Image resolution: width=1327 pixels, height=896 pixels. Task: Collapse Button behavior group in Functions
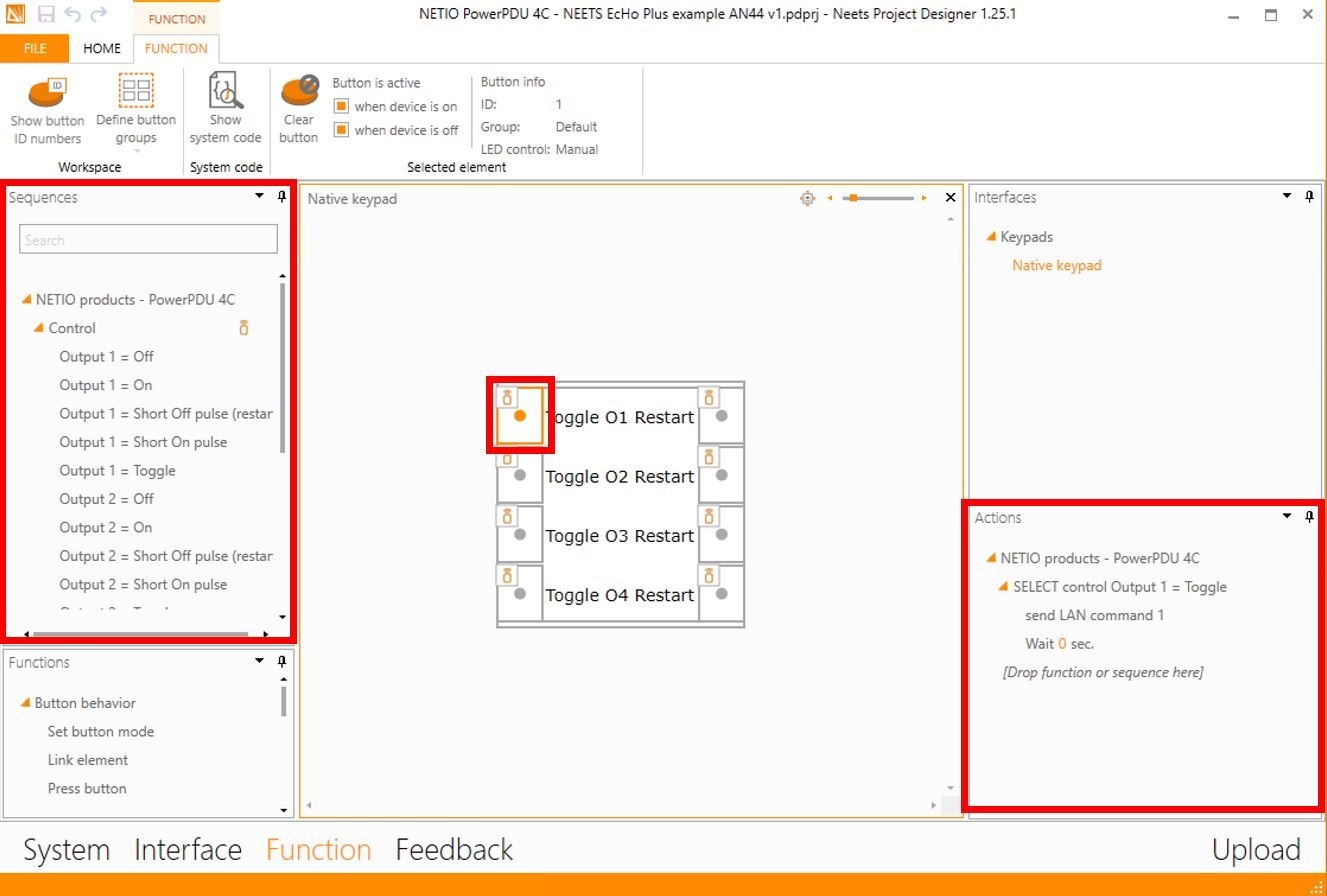point(26,703)
